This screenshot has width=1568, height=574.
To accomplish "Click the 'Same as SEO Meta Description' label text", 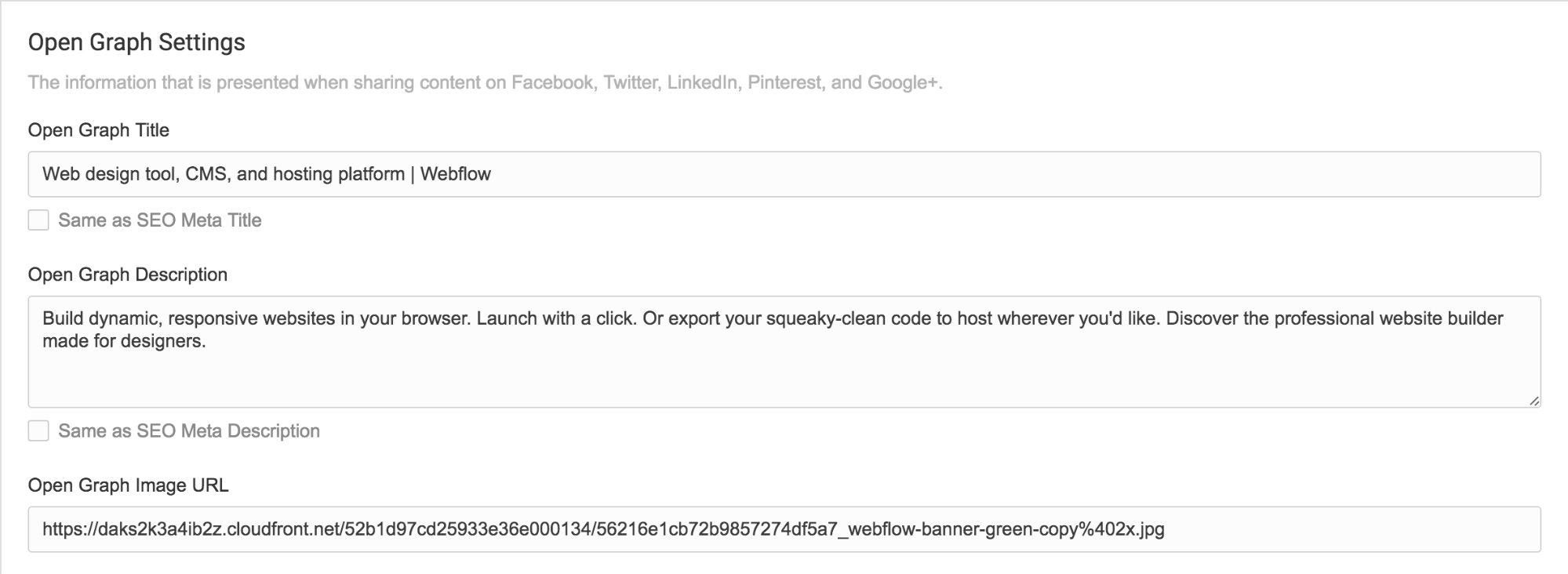I will click(189, 430).
